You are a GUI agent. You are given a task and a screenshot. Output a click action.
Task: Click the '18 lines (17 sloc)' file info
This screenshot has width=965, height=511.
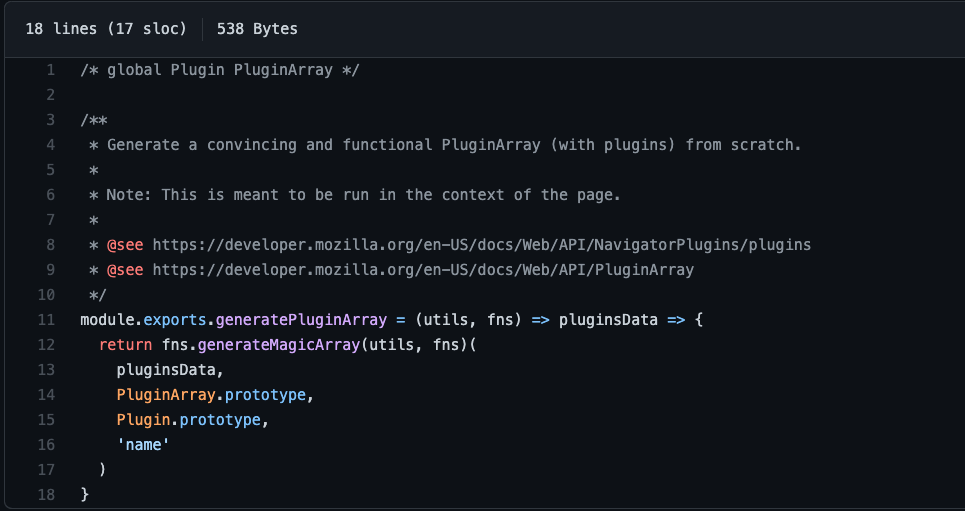click(x=106, y=29)
